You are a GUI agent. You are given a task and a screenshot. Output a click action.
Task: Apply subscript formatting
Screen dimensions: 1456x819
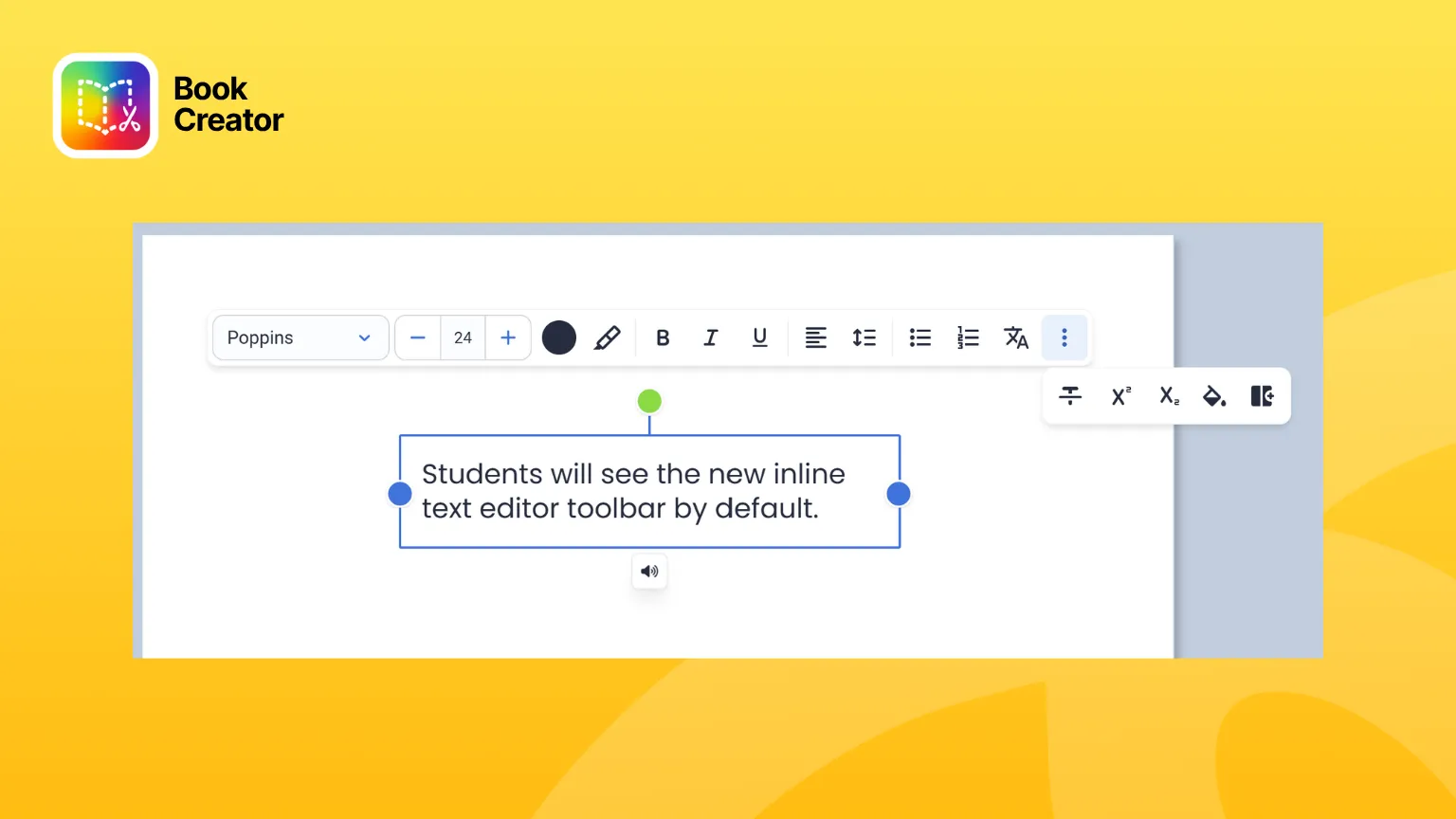pos(1170,396)
